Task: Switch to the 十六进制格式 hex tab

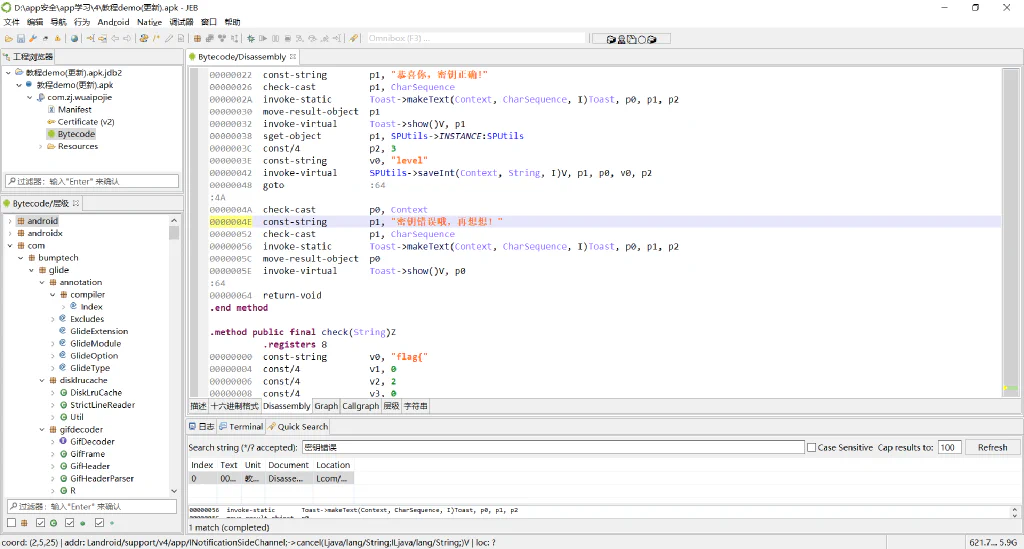Action: pos(234,406)
